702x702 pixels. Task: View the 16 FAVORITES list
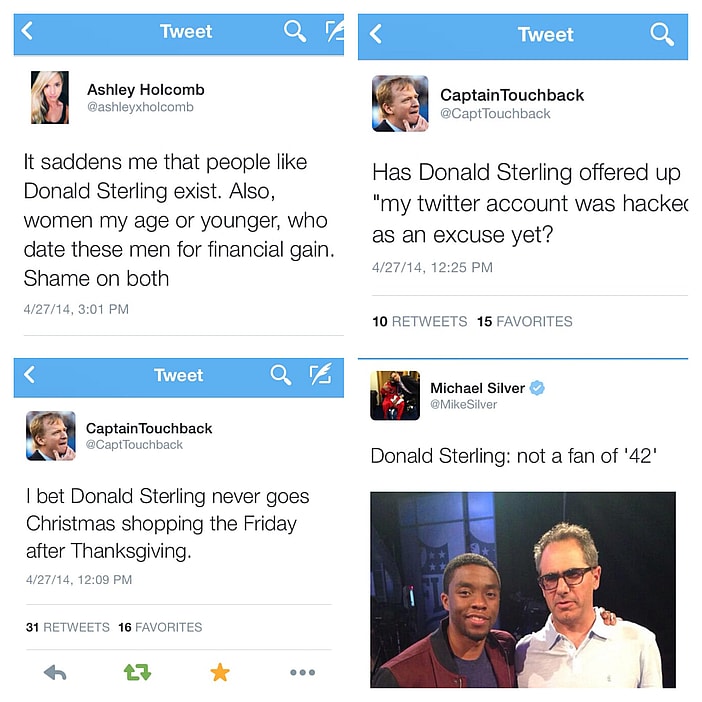[x=160, y=627]
